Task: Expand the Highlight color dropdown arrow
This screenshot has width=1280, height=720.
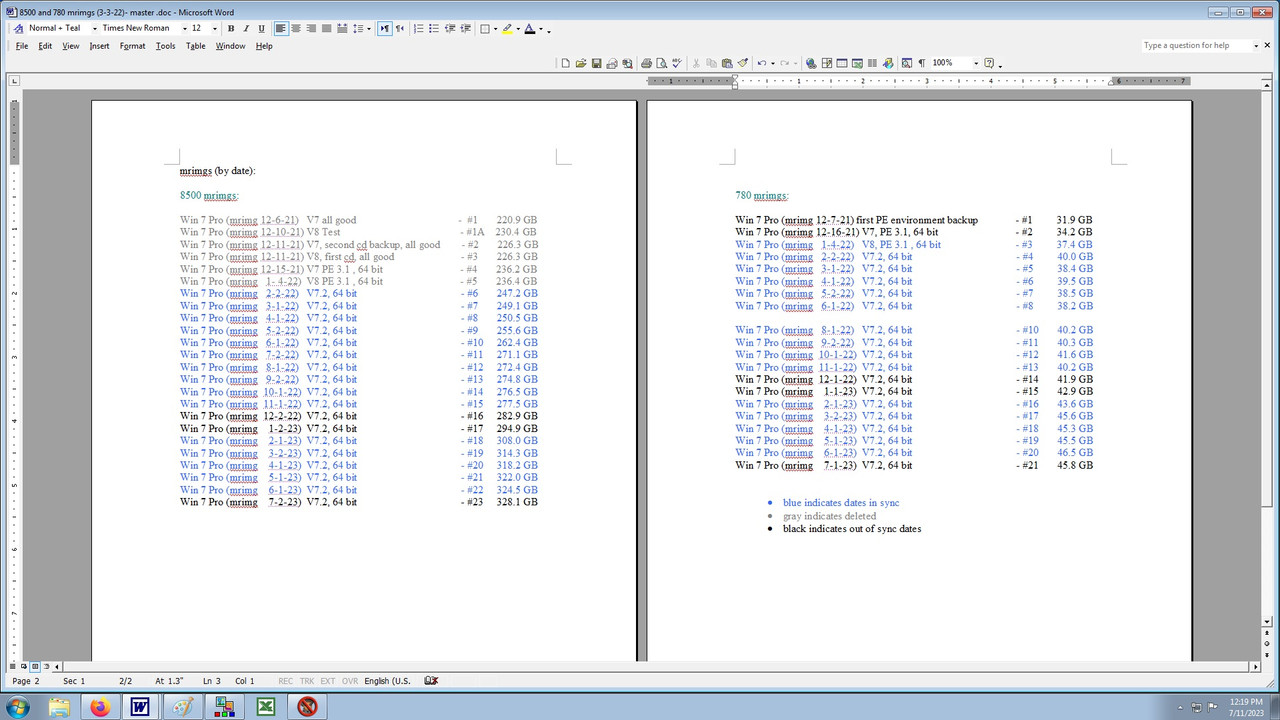Action: point(518,28)
